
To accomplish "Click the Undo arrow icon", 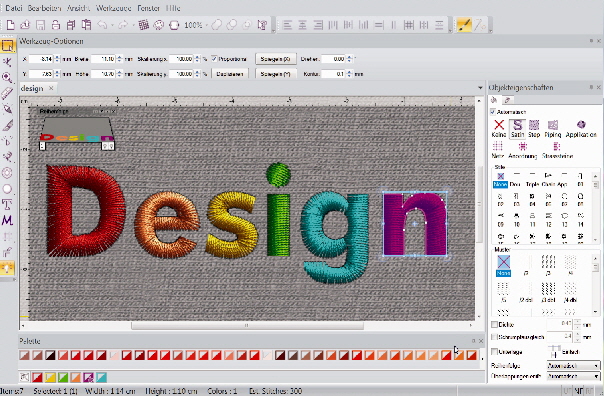I will pyautogui.click(x=102, y=25).
